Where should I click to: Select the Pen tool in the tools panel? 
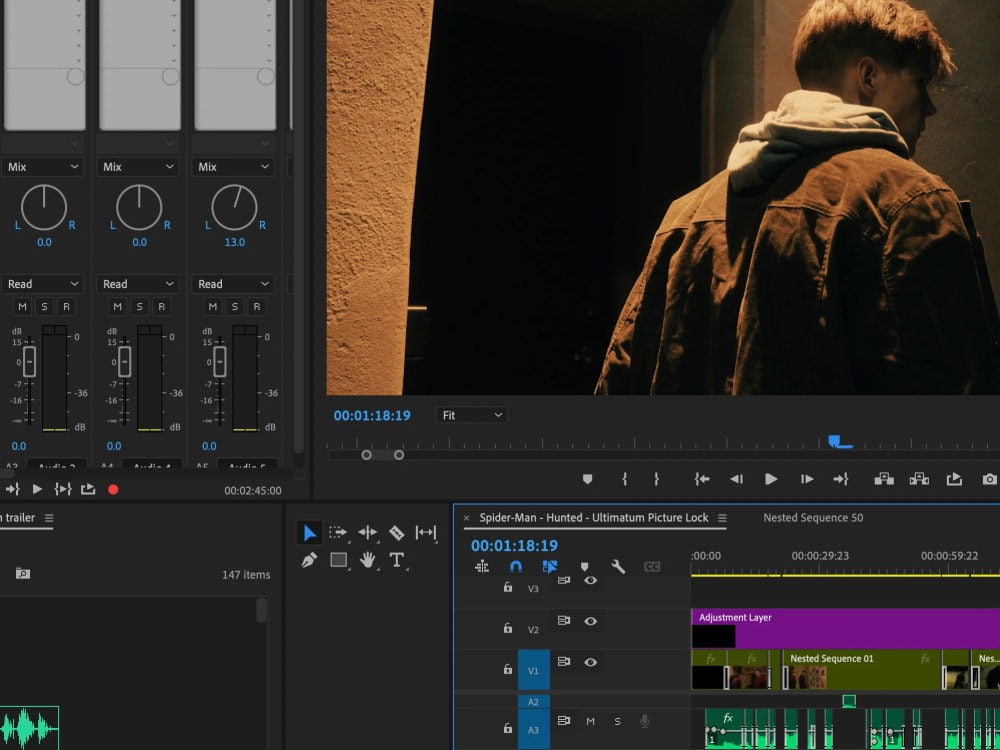310,561
